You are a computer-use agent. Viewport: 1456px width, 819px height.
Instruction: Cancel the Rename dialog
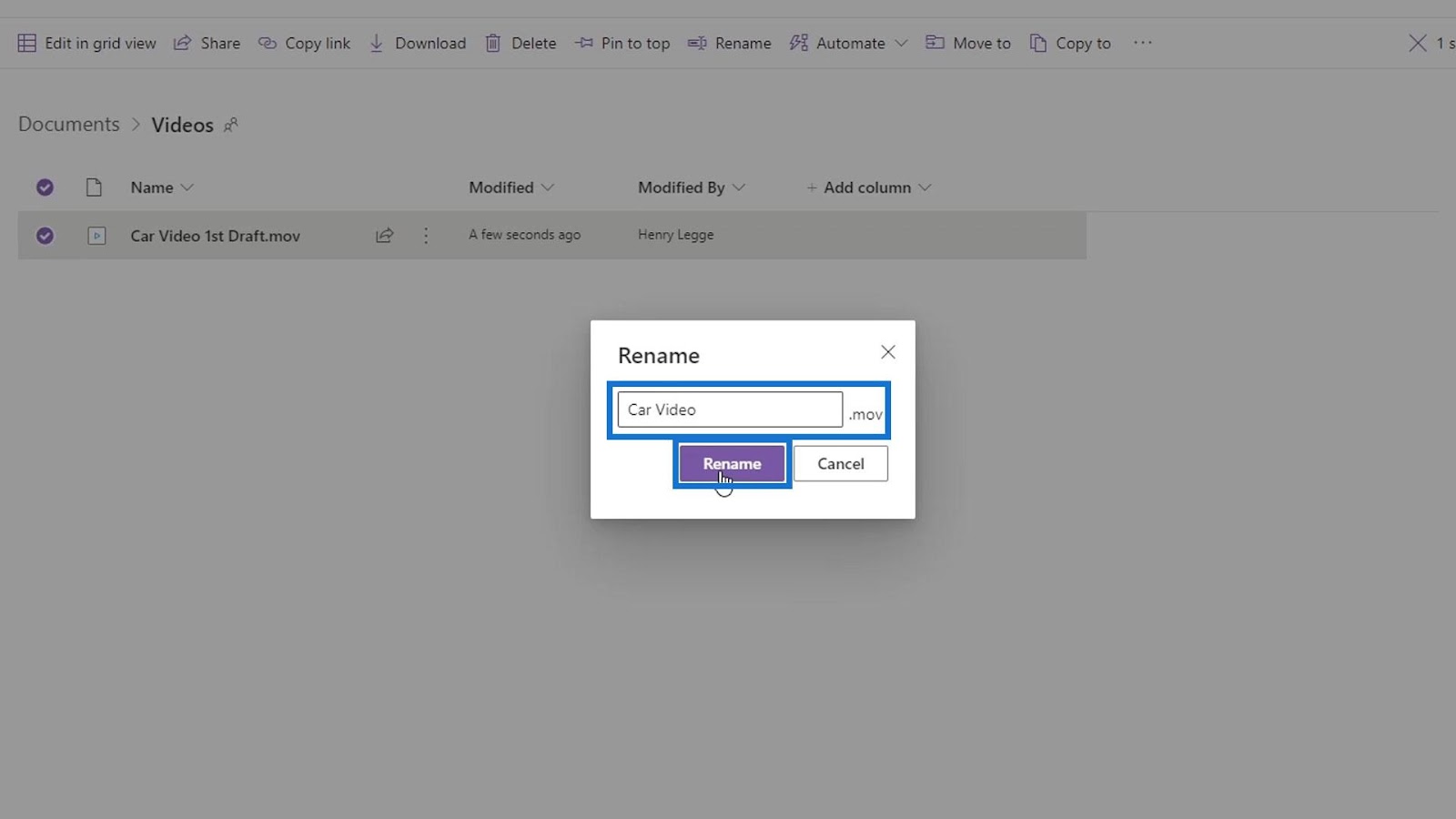coord(841,464)
